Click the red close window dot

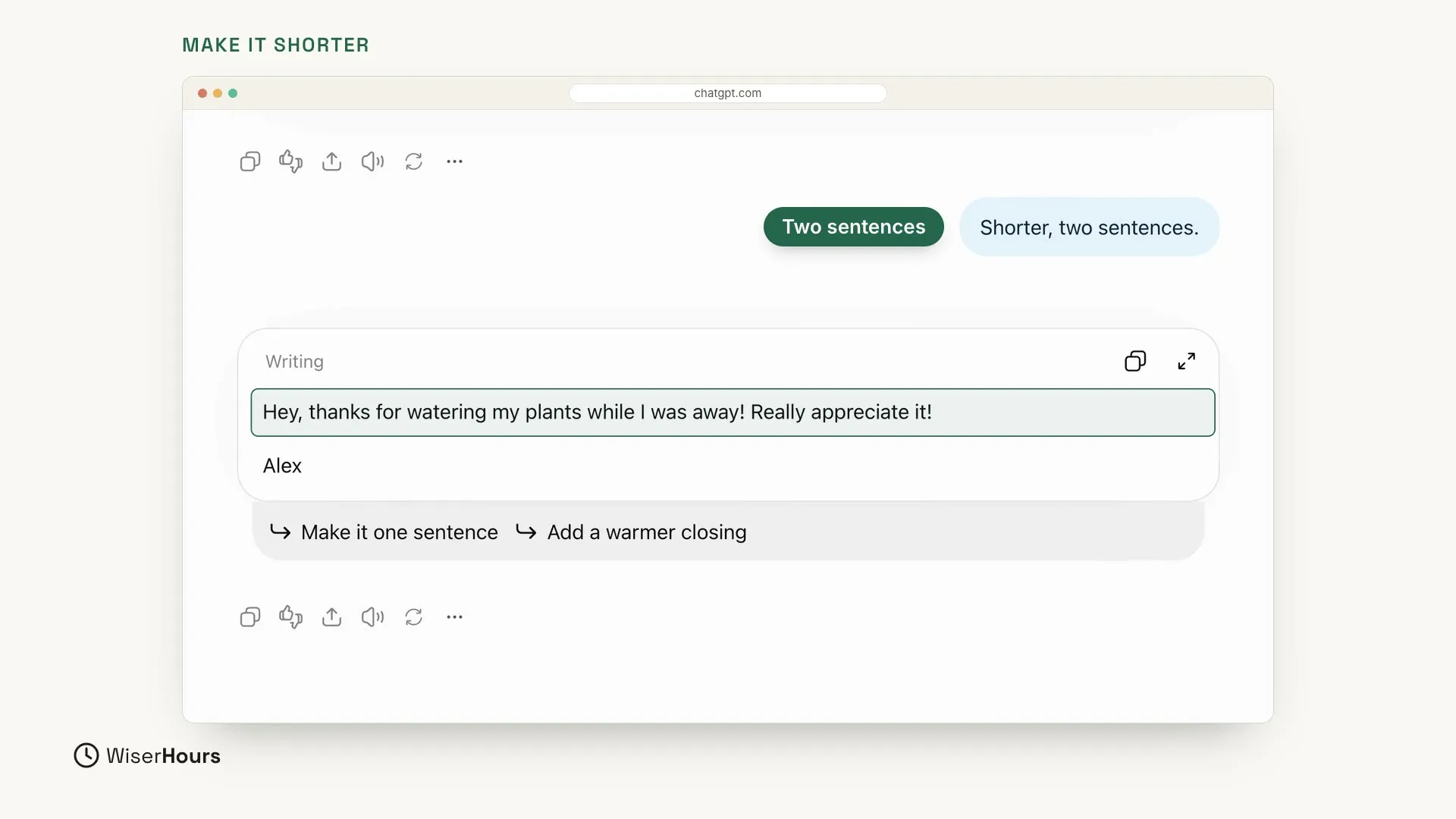click(202, 93)
